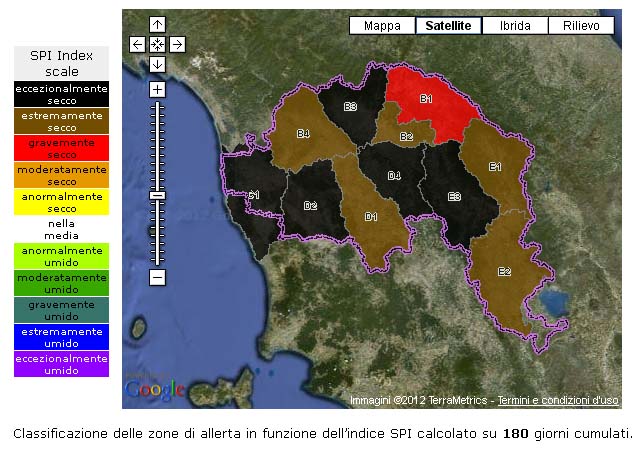This screenshot has width=639, height=451.
Task: Pan the map upward with the arrow
Action: (157, 25)
